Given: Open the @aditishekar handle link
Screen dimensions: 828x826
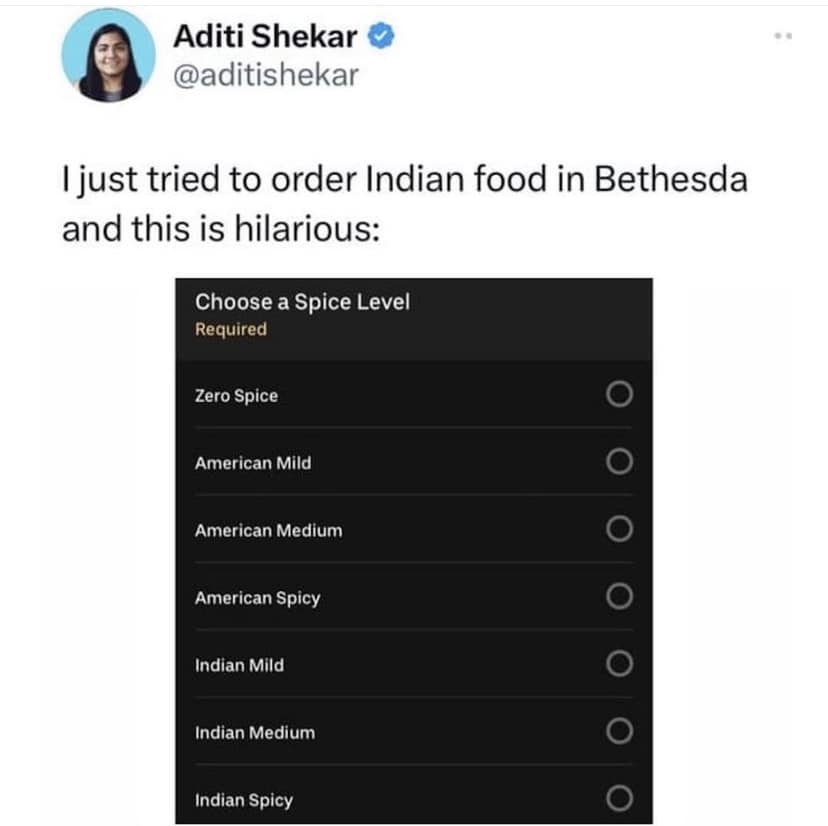Looking at the screenshot, I should (x=266, y=75).
